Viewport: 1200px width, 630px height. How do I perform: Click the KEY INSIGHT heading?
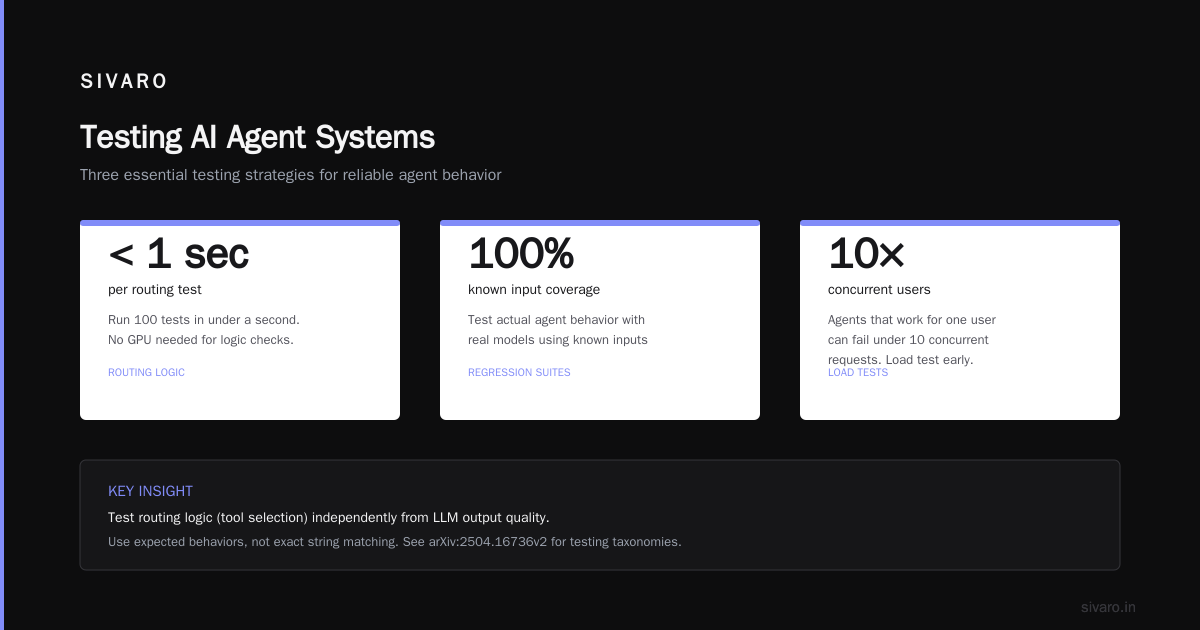[x=150, y=491]
